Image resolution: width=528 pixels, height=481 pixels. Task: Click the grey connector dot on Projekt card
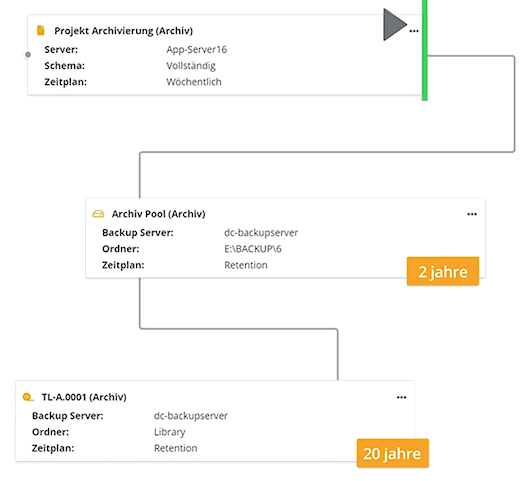28,54
